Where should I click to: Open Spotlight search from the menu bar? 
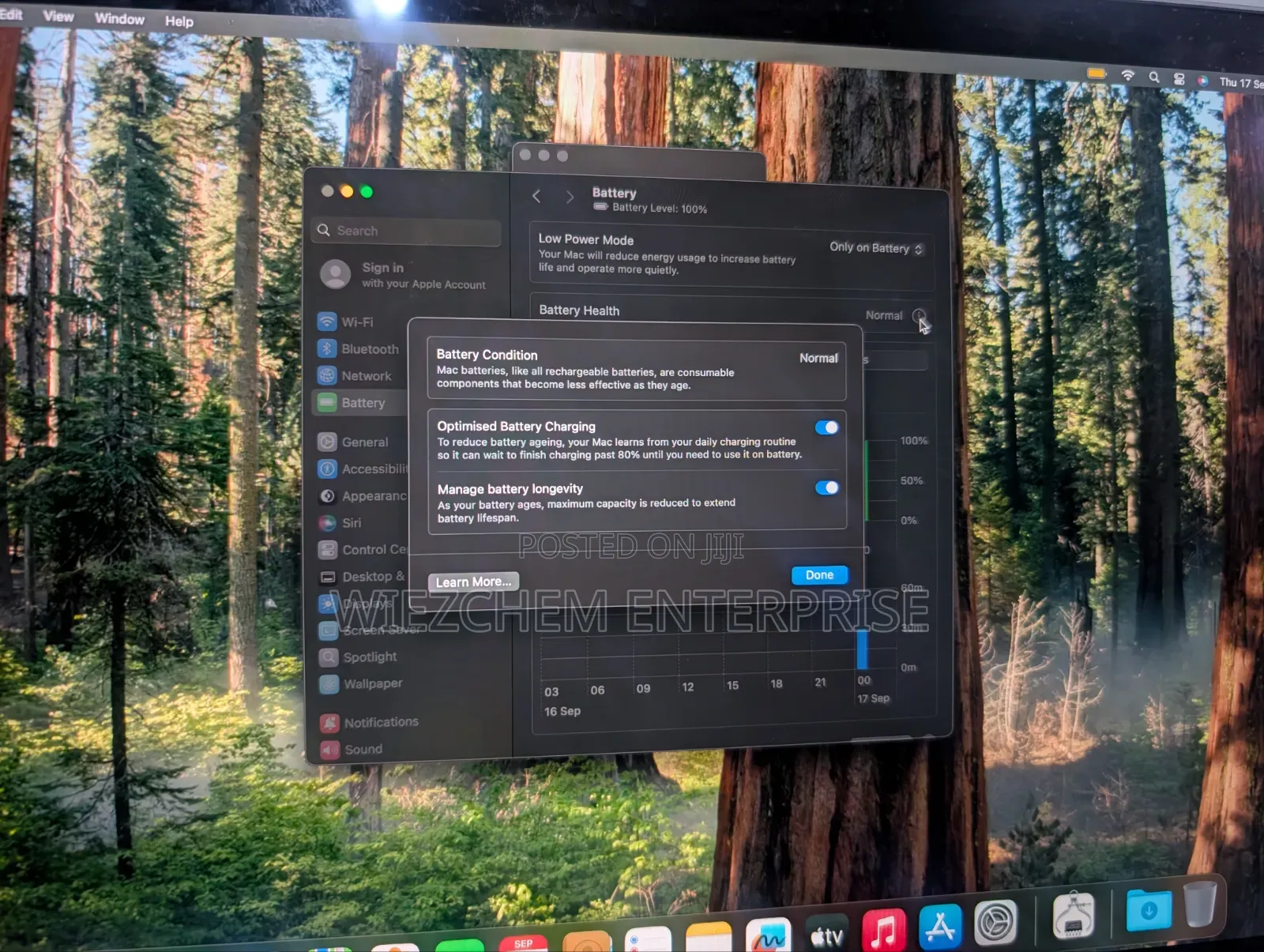1154,77
